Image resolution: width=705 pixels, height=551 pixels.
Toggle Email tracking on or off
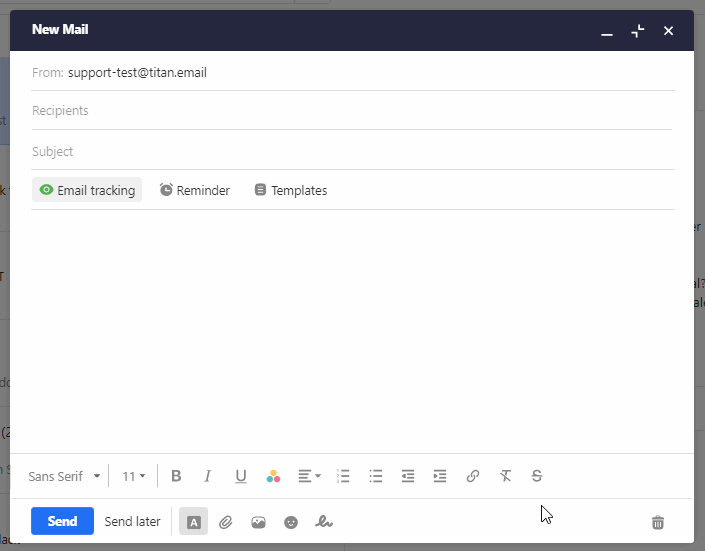pyautogui.click(x=87, y=190)
